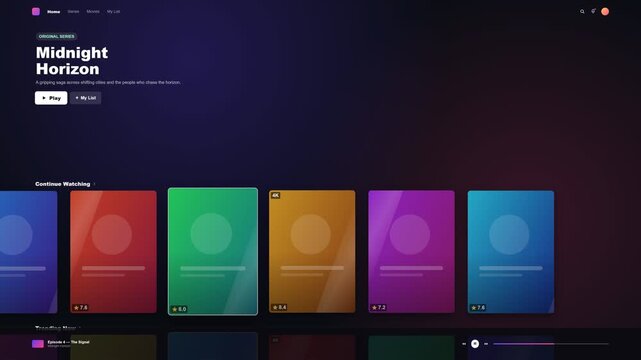This screenshot has width=641, height=360.
Task: Click the 7.2 star rating badge
Action: pos(379,307)
